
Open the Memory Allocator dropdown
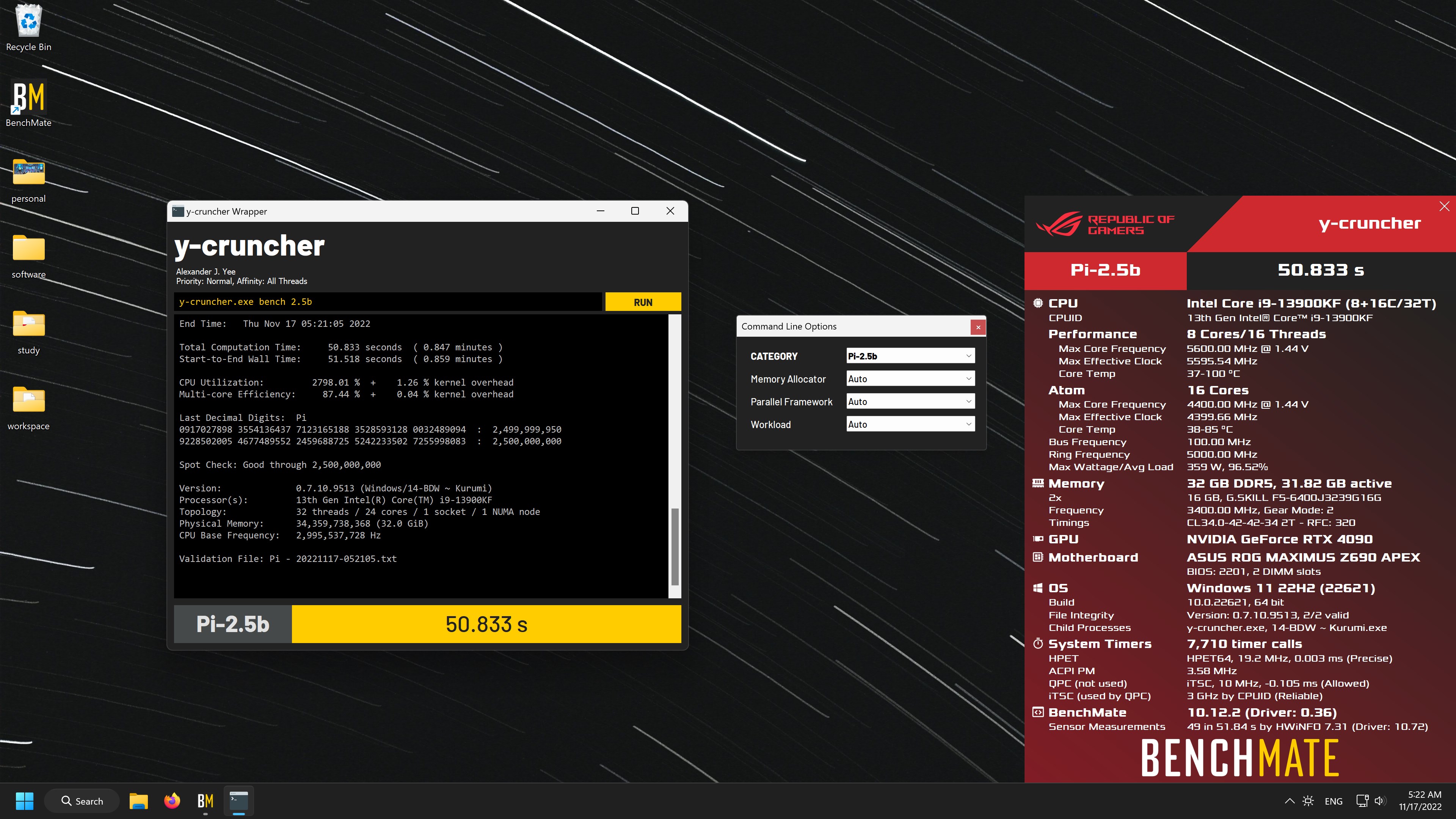point(910,379)
